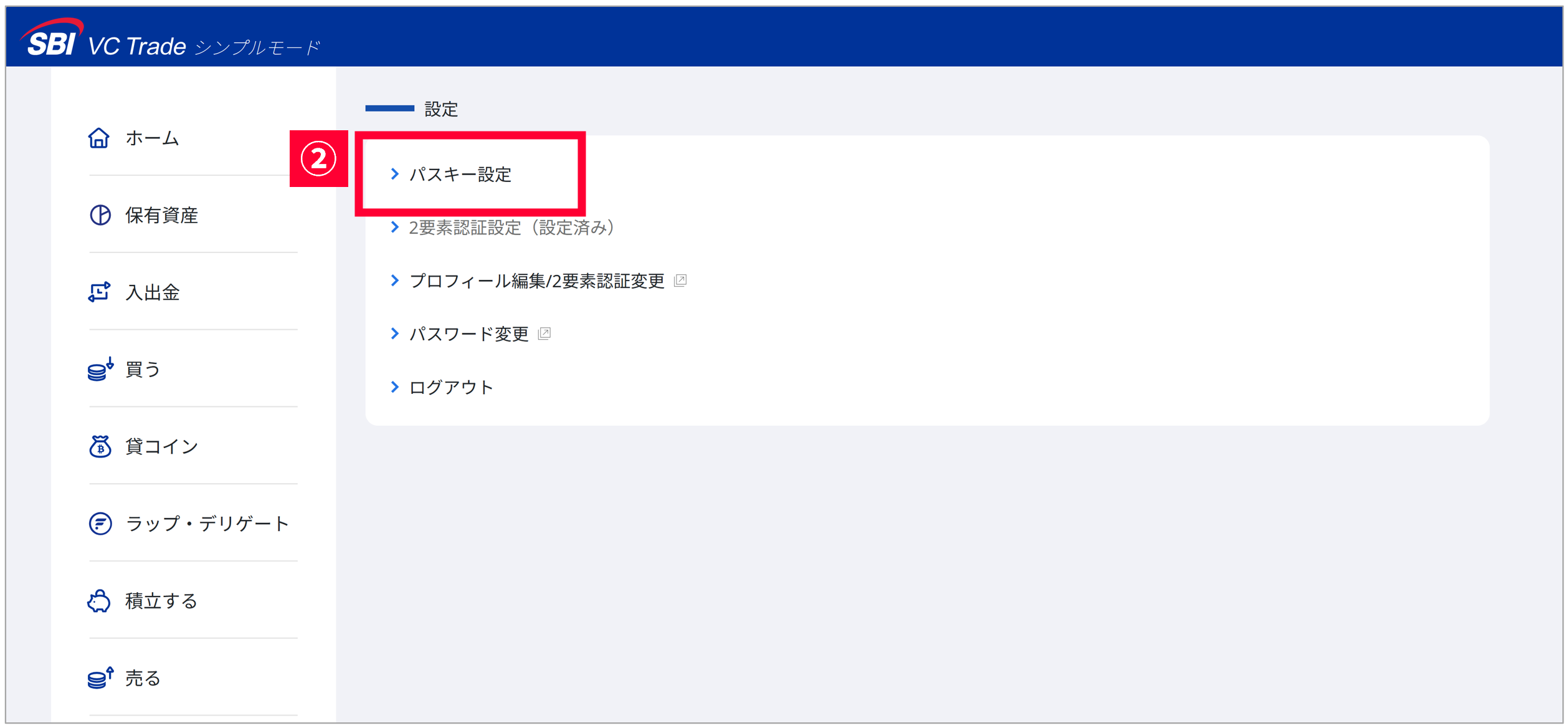
Task: Click the ラップ・デリゲート circle icon
Action: [100, 524]
